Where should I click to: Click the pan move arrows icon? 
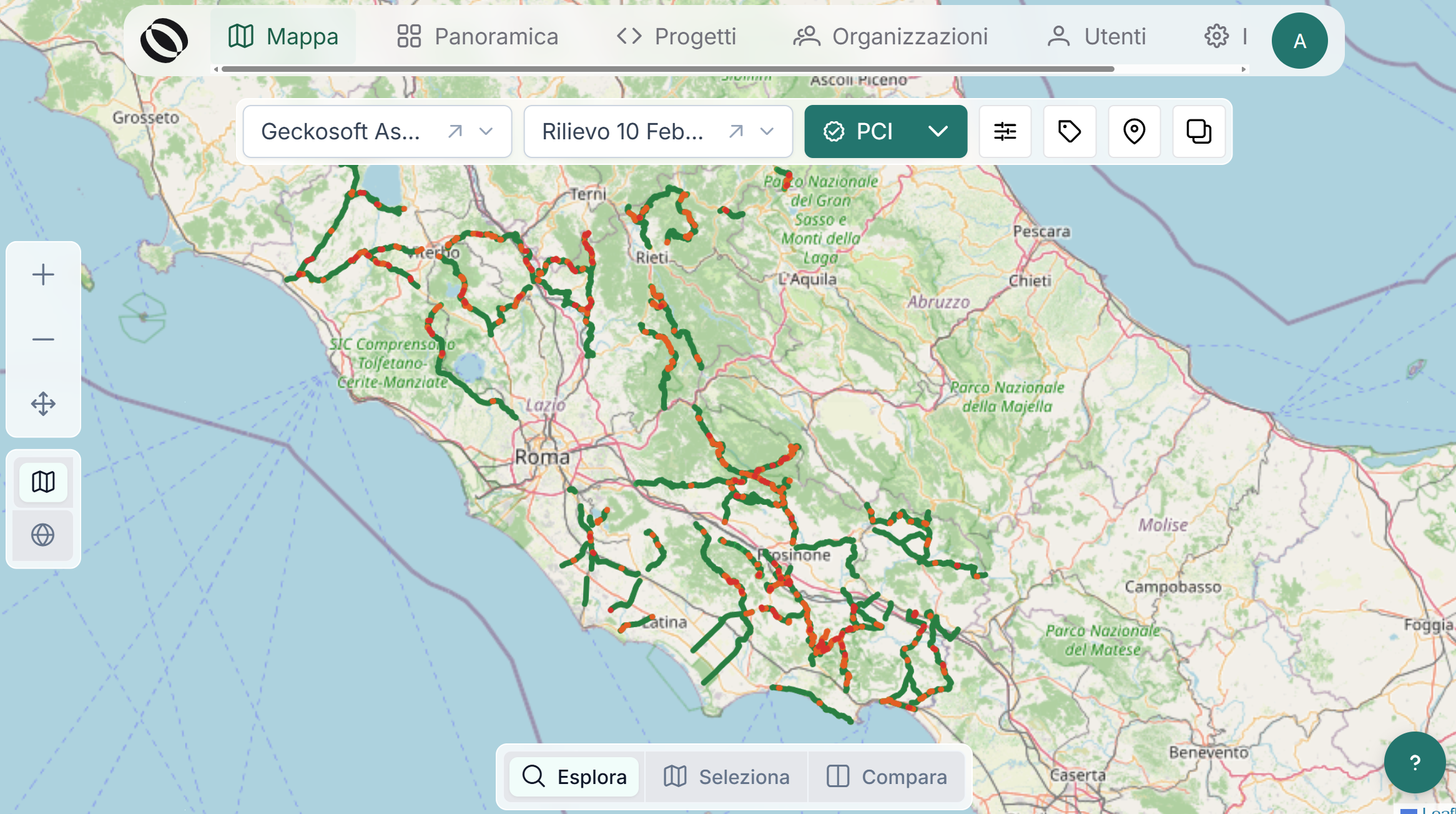43,404
